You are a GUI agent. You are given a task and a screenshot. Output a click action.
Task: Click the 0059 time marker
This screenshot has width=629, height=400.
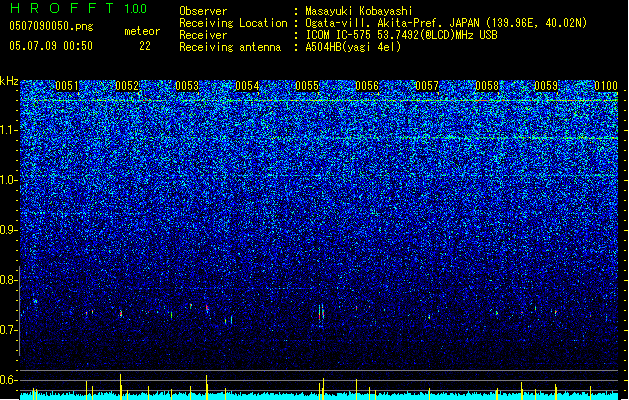[546, 86]
